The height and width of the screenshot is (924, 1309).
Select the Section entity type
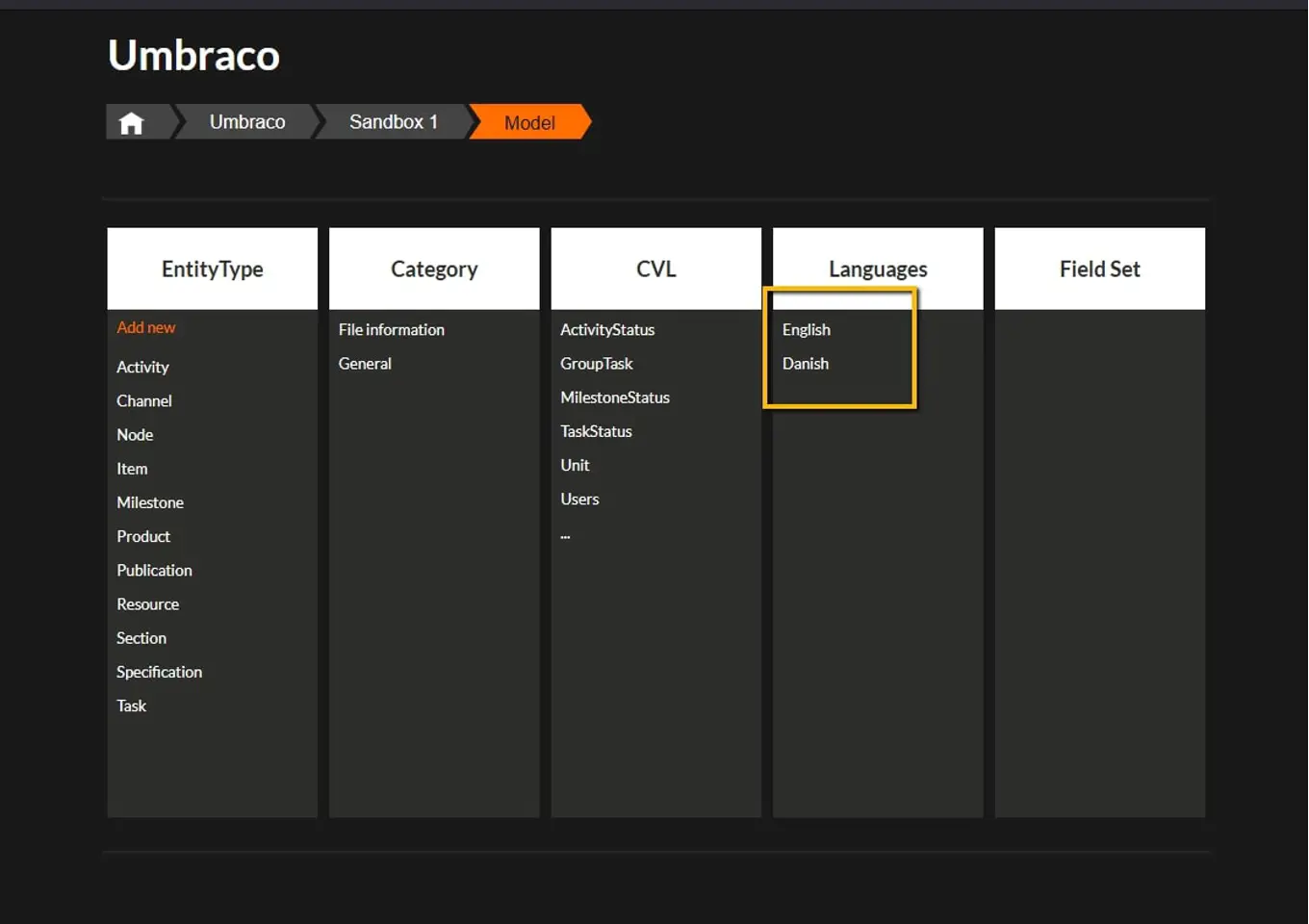[x=141, y=637]
